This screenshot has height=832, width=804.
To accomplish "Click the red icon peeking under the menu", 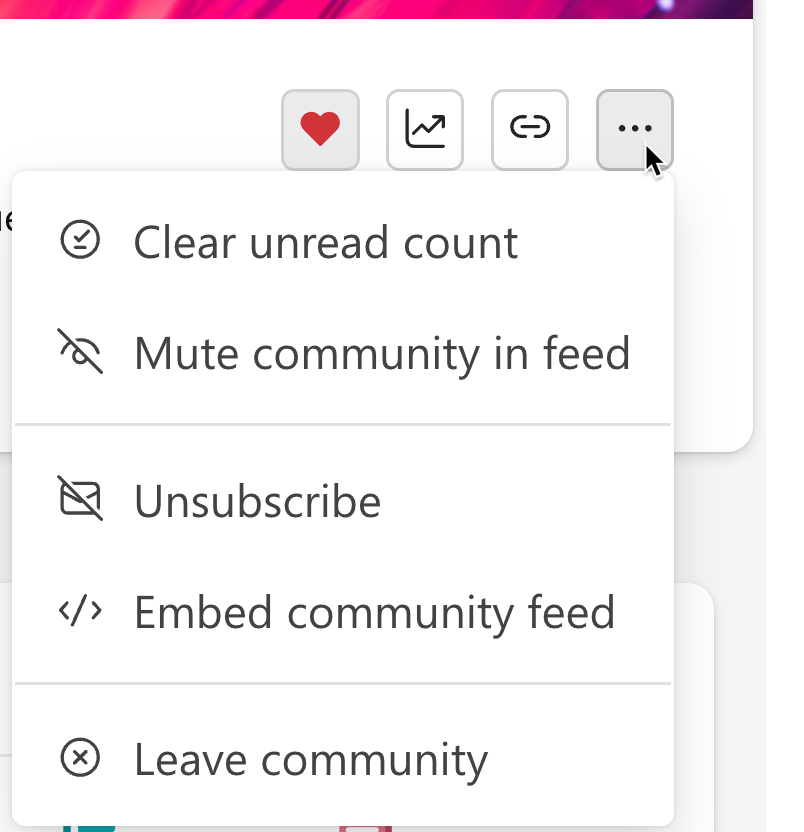I will click(366, 828).
